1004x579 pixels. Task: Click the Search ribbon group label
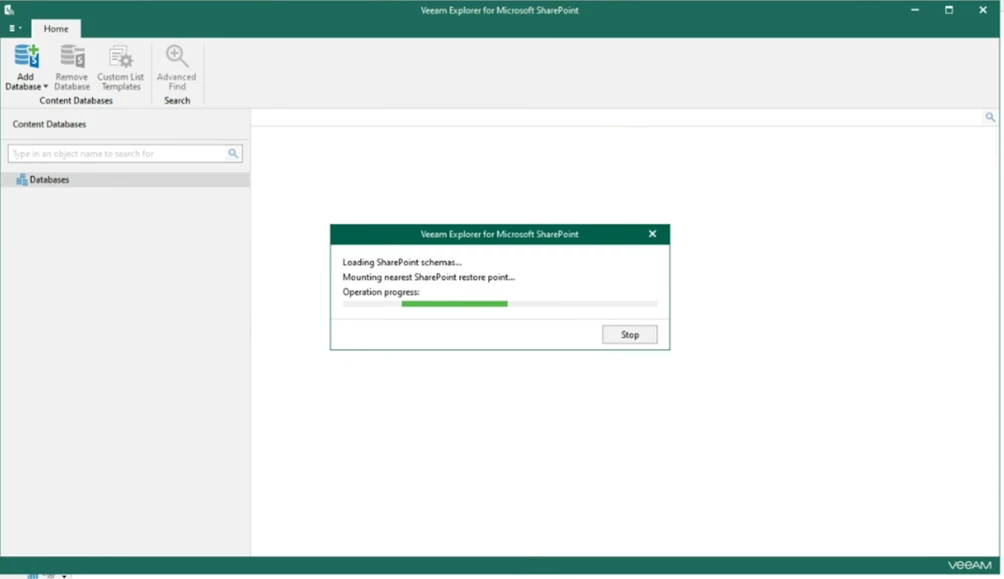point(177,101)
